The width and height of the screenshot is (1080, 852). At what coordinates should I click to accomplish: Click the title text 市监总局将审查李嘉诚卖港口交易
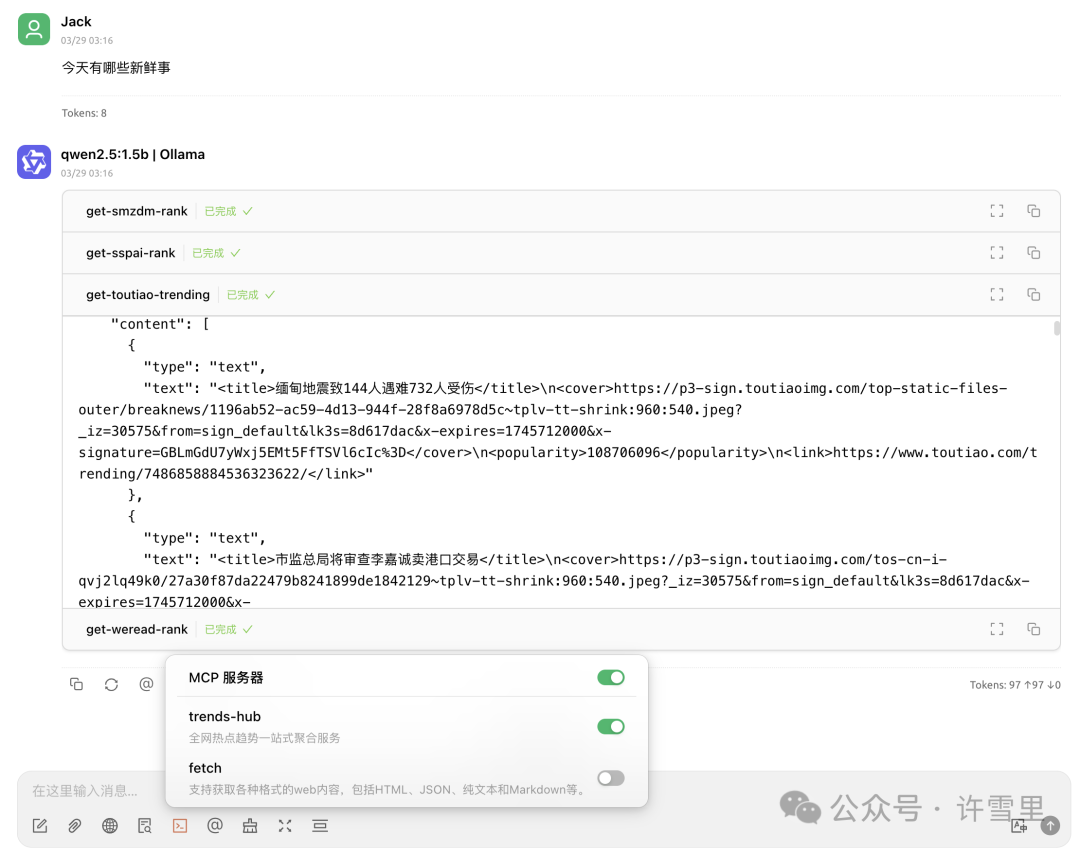[x=377, y=559]
